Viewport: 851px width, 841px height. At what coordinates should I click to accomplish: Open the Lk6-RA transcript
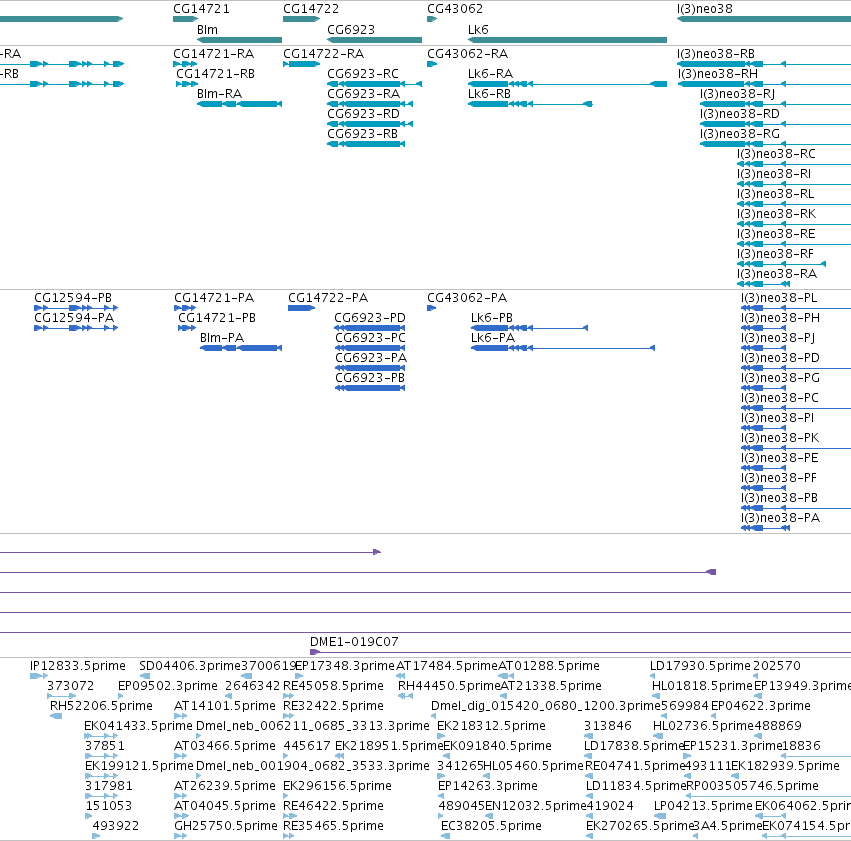pos(490,74)
